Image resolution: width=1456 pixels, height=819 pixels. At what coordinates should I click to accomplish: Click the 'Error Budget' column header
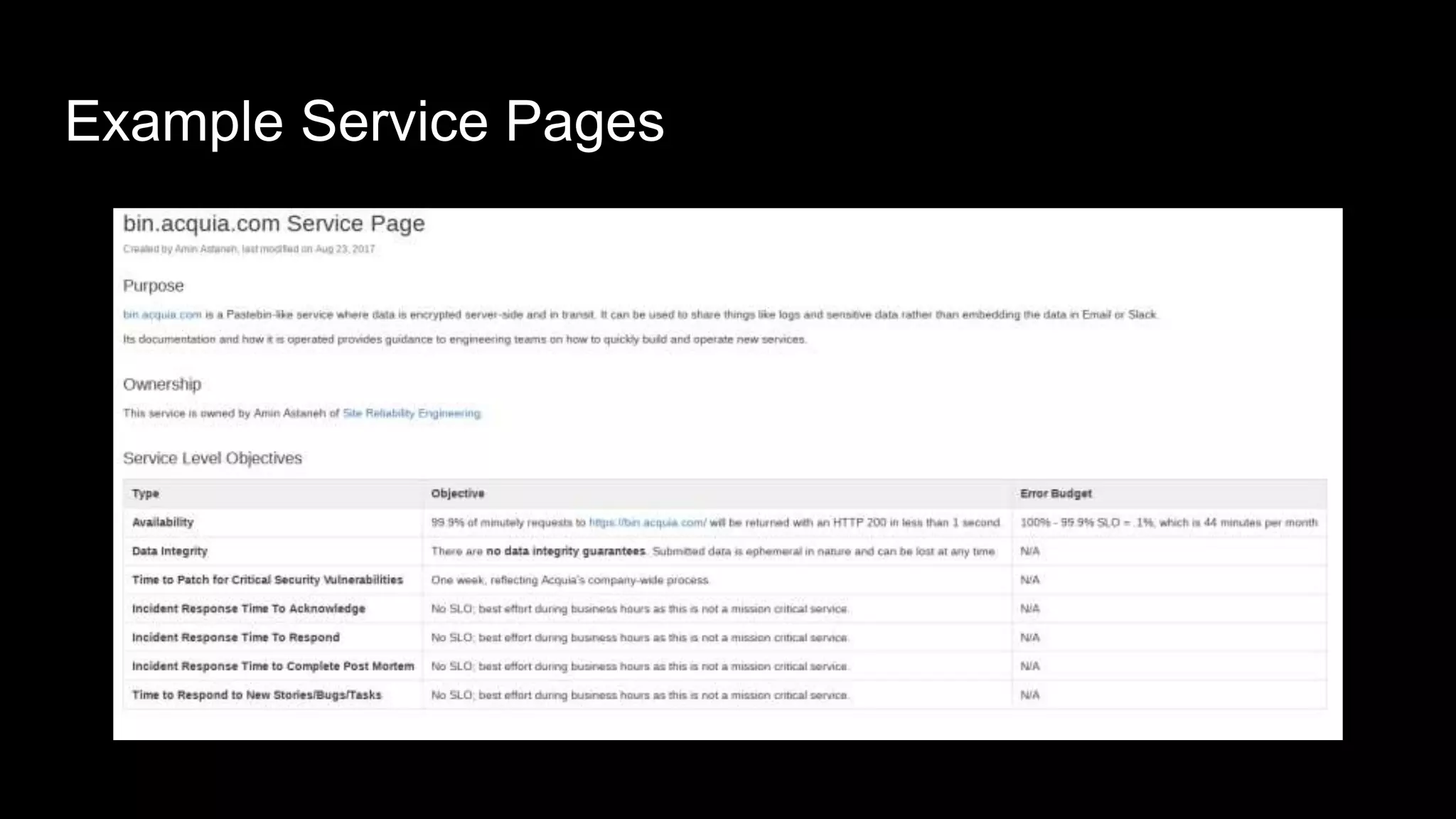pyautogui.click(x=1056, y=493)
